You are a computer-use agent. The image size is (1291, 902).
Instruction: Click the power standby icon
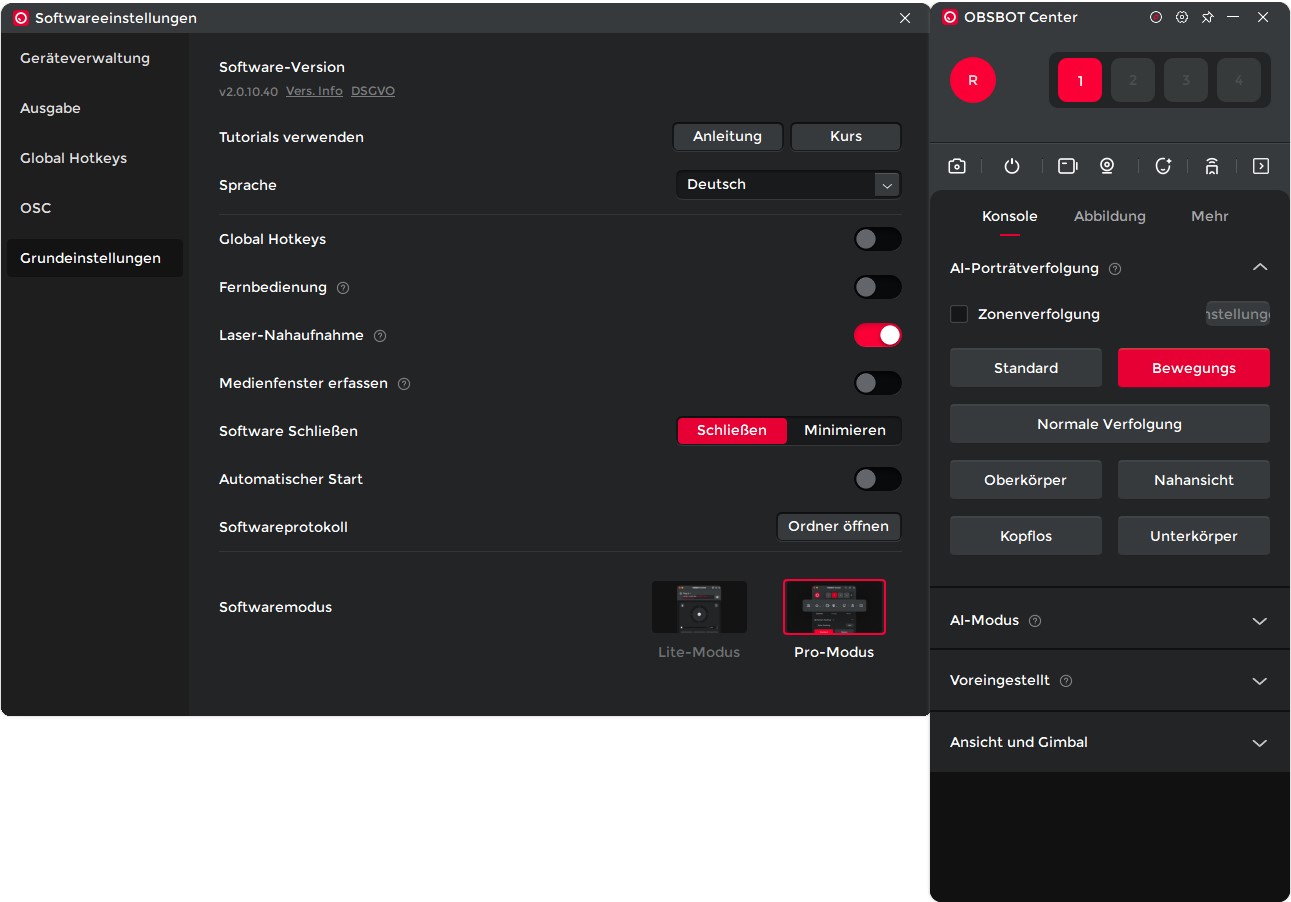(1012, 166)
